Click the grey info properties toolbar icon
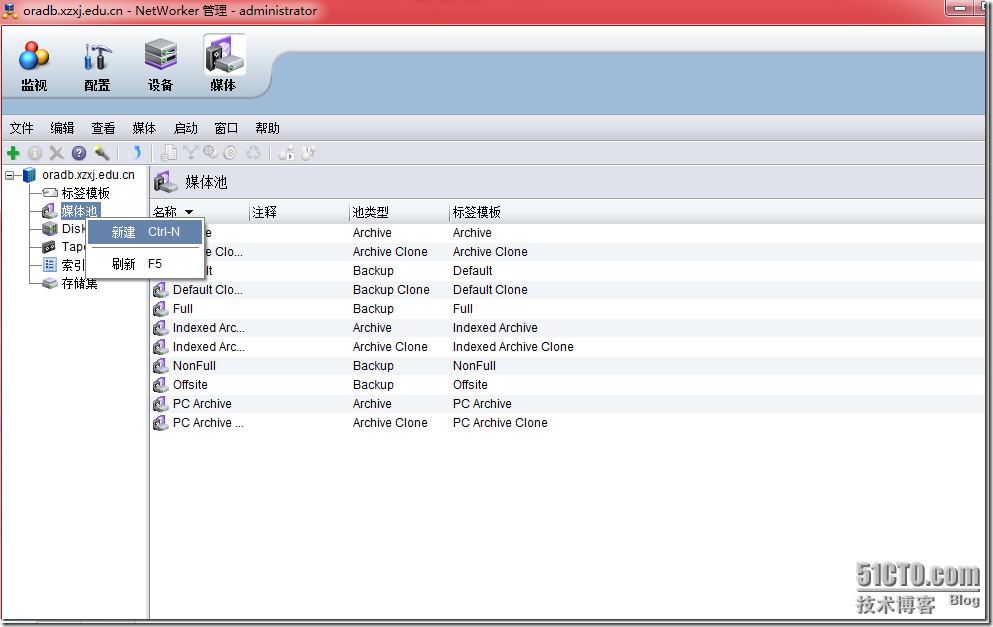Image resolution: width=993 pixels, height=627 pixels. click(x=35, y=153)
